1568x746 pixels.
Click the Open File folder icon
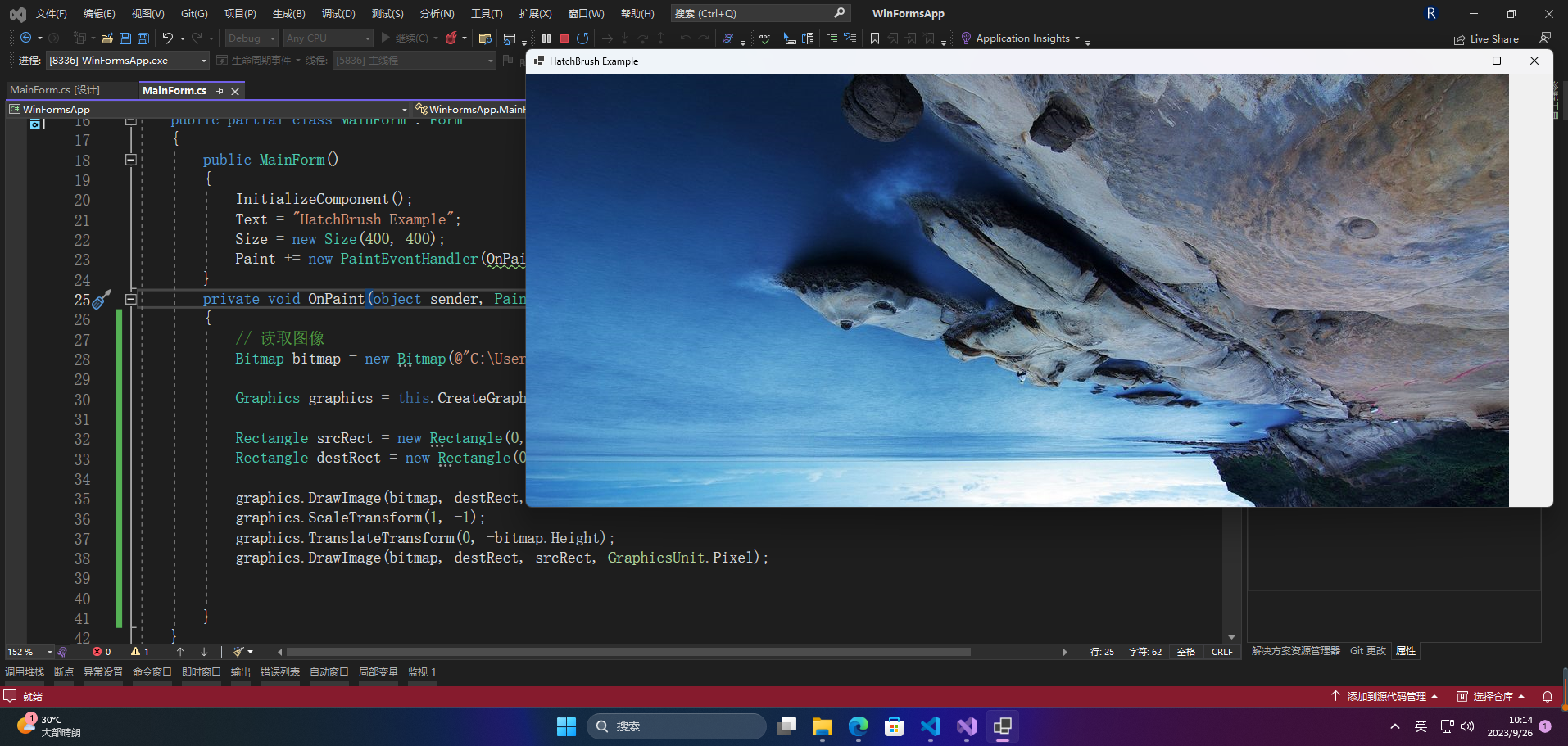(107, 38)
